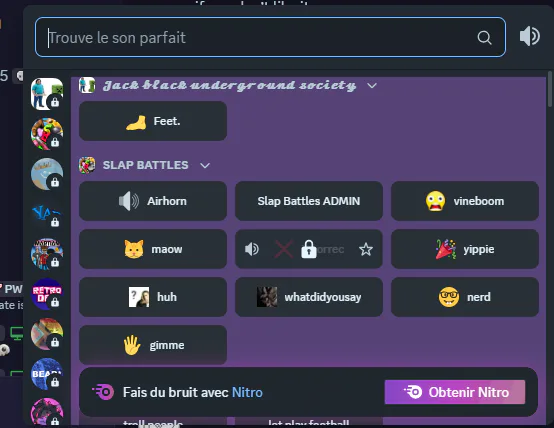
Task: Click the lock icon on locked sound
Action: 308,249
